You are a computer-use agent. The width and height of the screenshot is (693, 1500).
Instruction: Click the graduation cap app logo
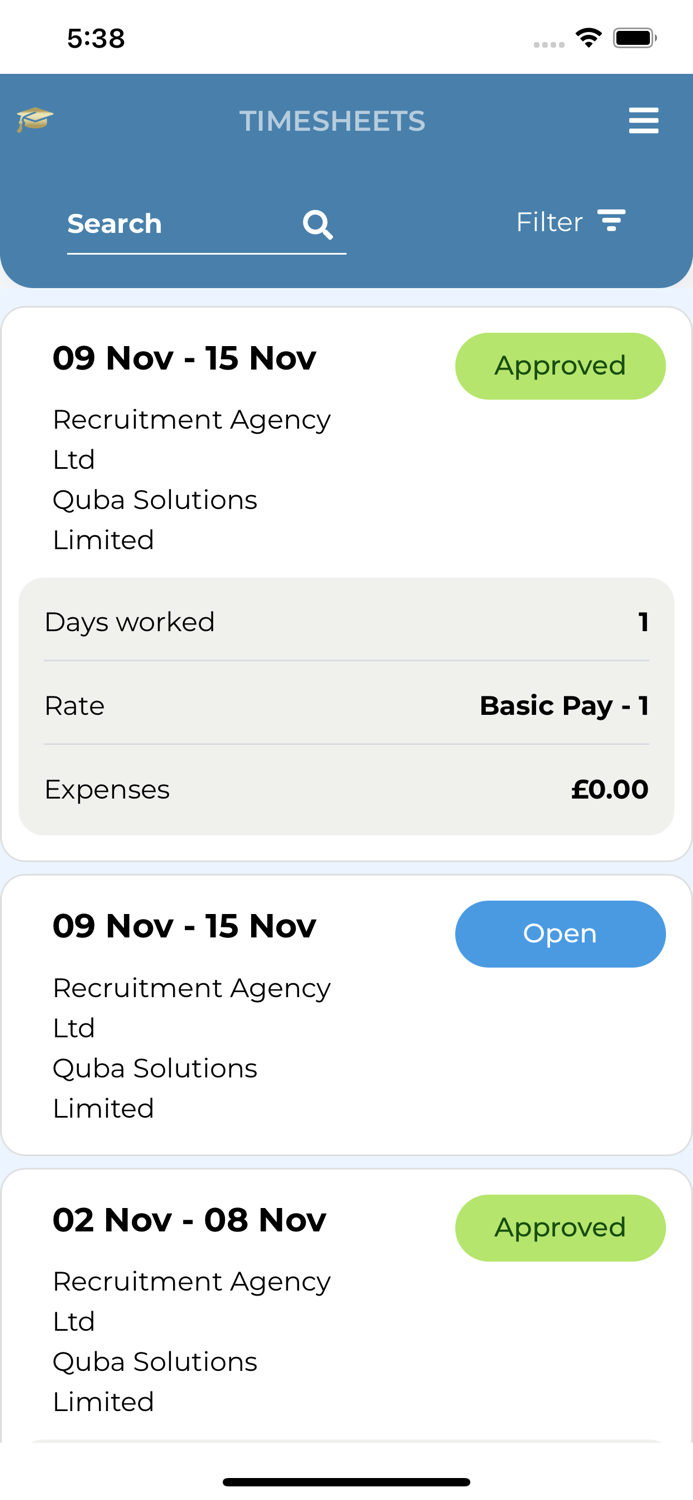point(33,119)
